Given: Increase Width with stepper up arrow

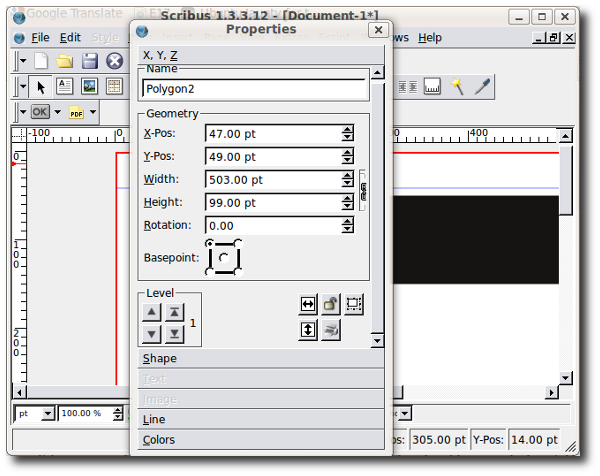Looking at the screenshot, I should (347, 176).
